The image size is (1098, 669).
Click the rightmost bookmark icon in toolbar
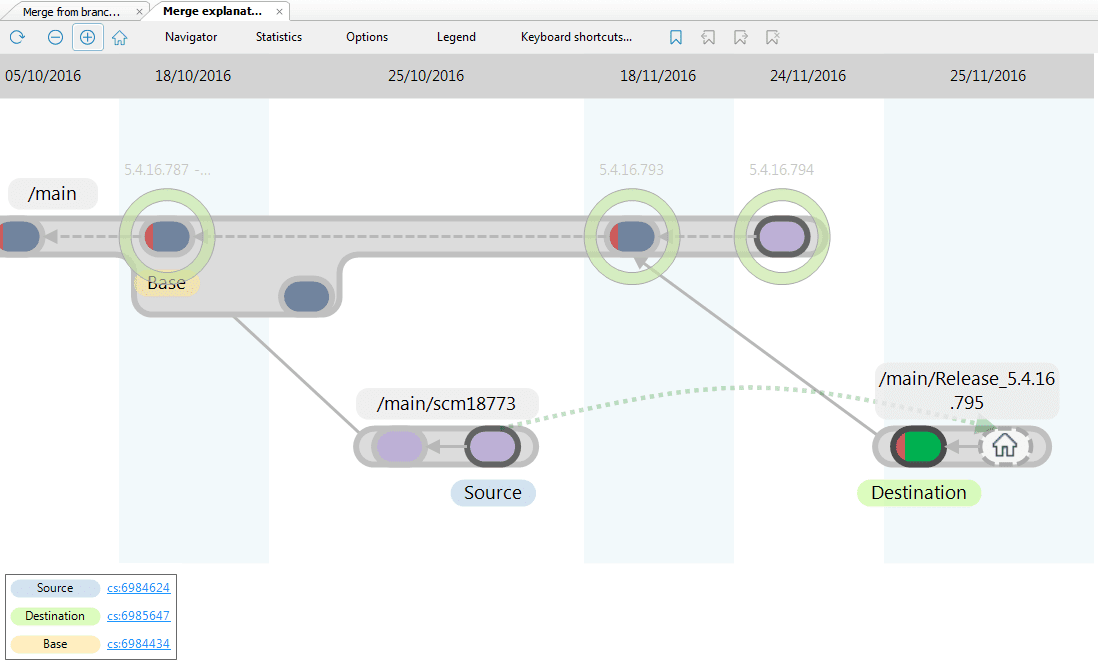point(772,37)
